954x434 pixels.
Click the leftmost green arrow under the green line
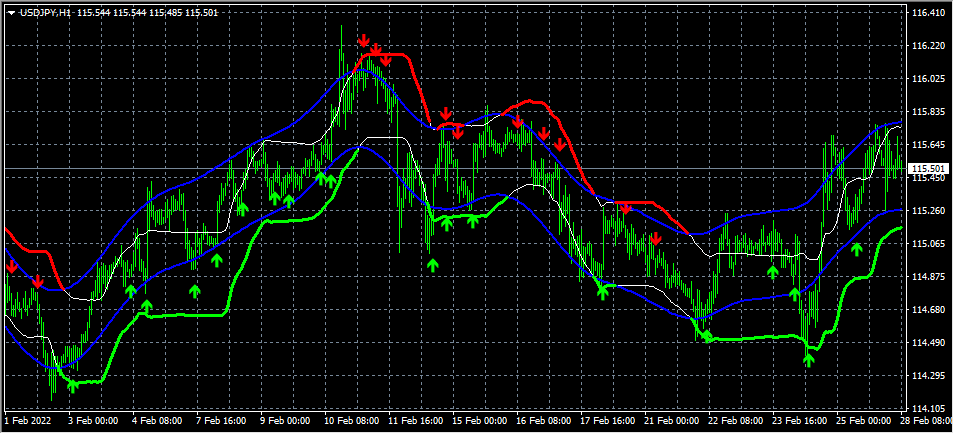(72, 385)
